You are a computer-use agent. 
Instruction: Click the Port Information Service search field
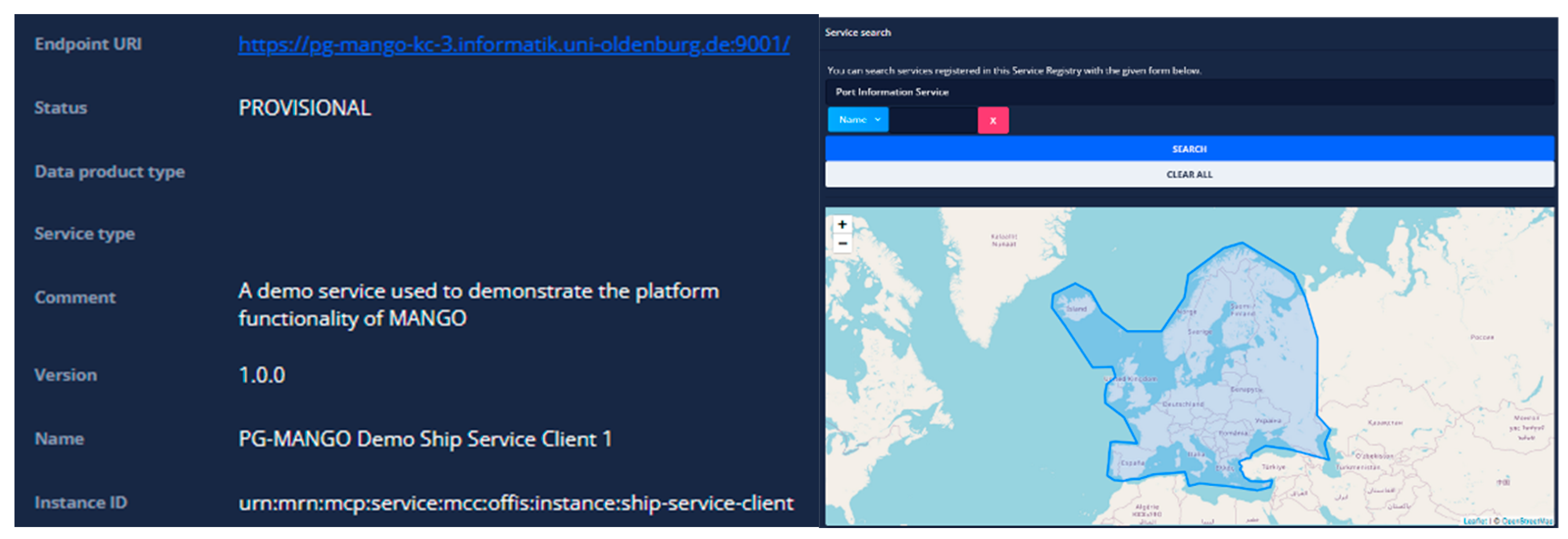pyautogui.click(x=1189, y=92)
